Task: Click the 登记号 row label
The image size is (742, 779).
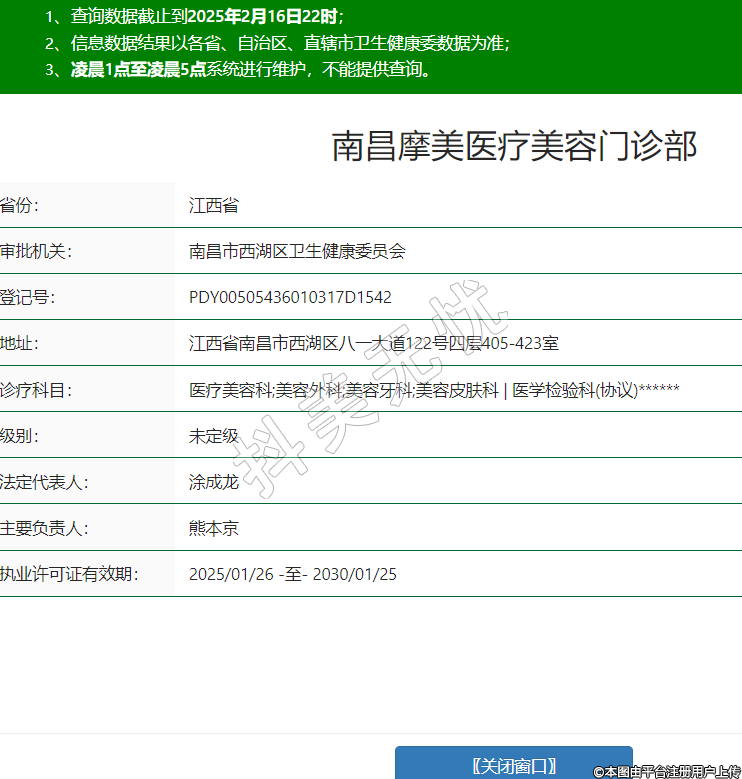Action: point(28,297)
